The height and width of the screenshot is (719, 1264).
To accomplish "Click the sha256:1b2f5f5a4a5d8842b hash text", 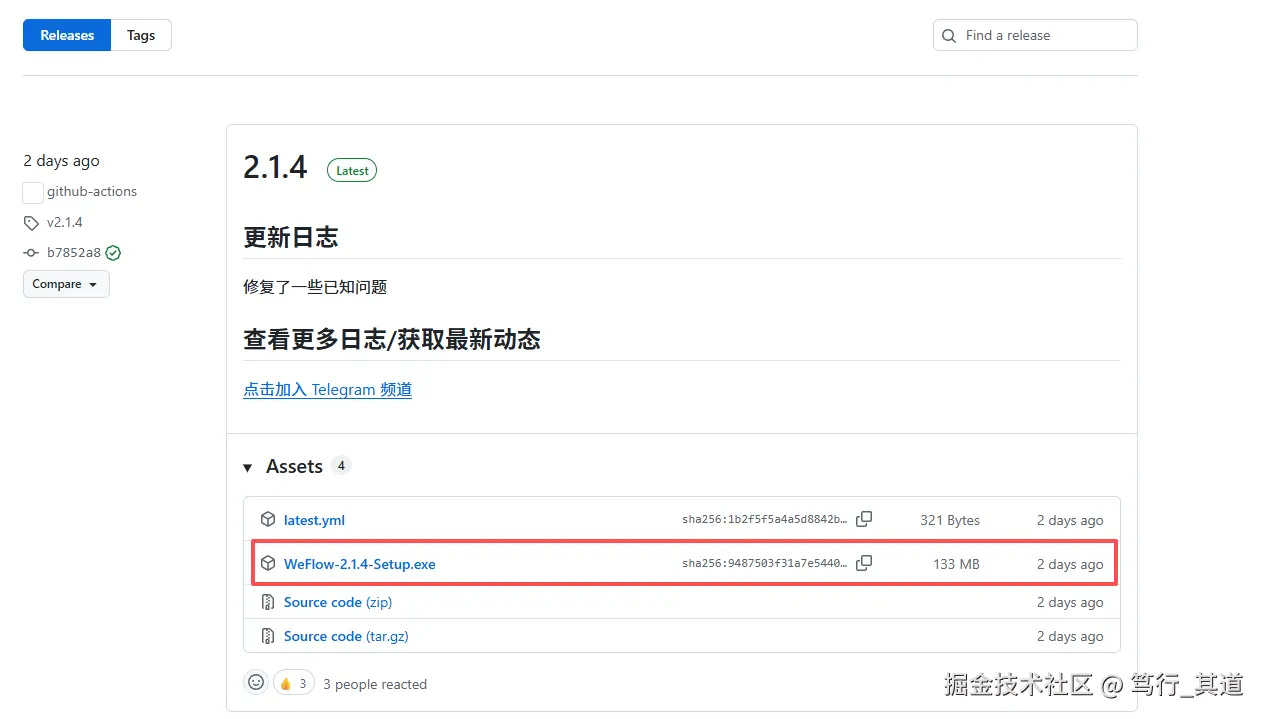I will (x=765, y=520).
